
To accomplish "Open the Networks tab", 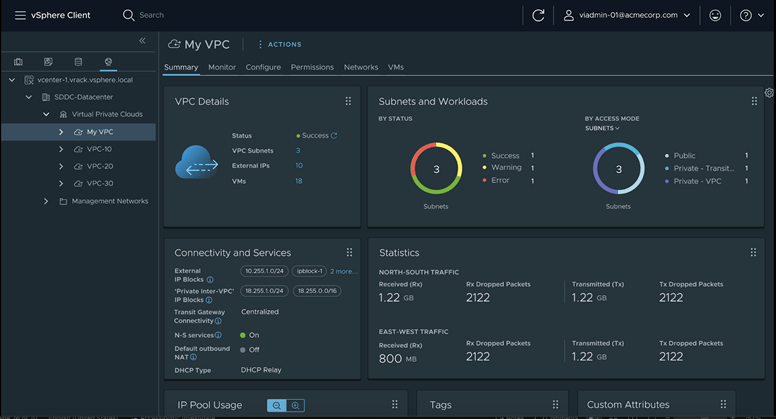I will [361, 67].
